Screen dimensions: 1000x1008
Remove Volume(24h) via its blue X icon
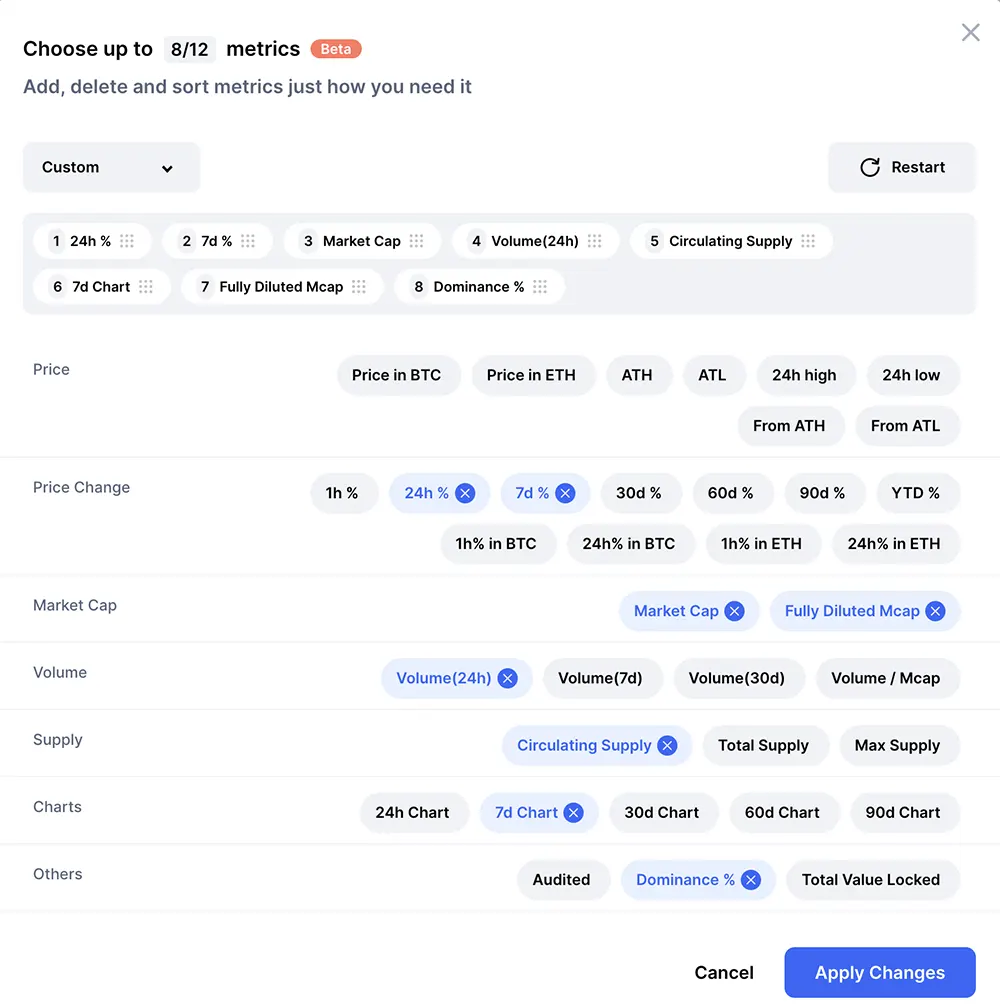point(507,678)
